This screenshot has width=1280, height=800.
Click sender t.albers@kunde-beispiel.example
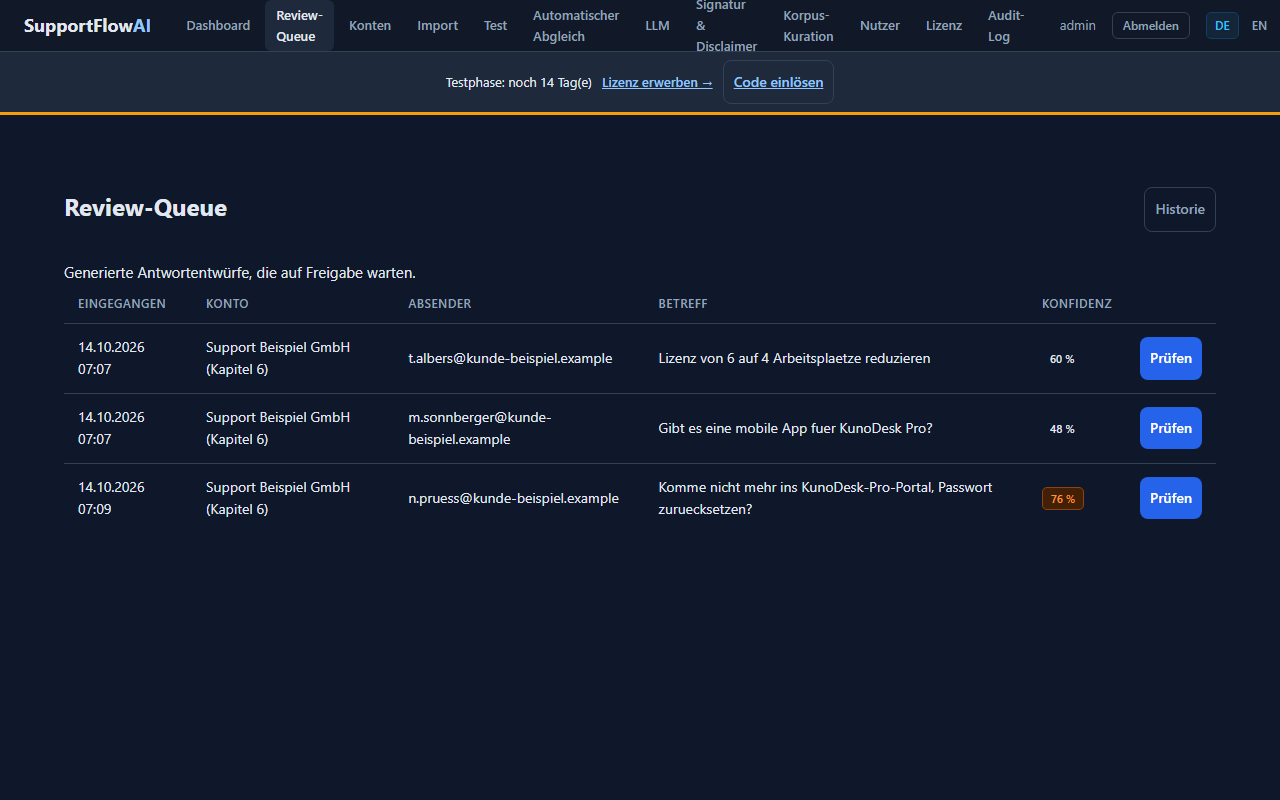[510, 359]
